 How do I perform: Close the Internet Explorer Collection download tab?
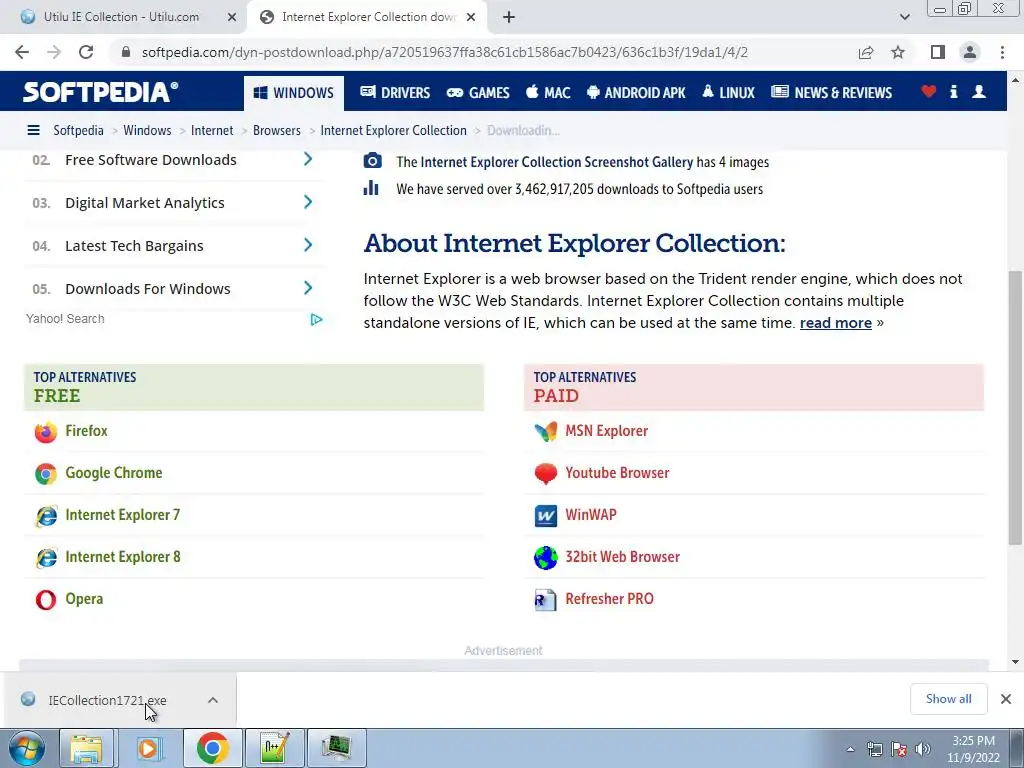click(x=471, y=17)
